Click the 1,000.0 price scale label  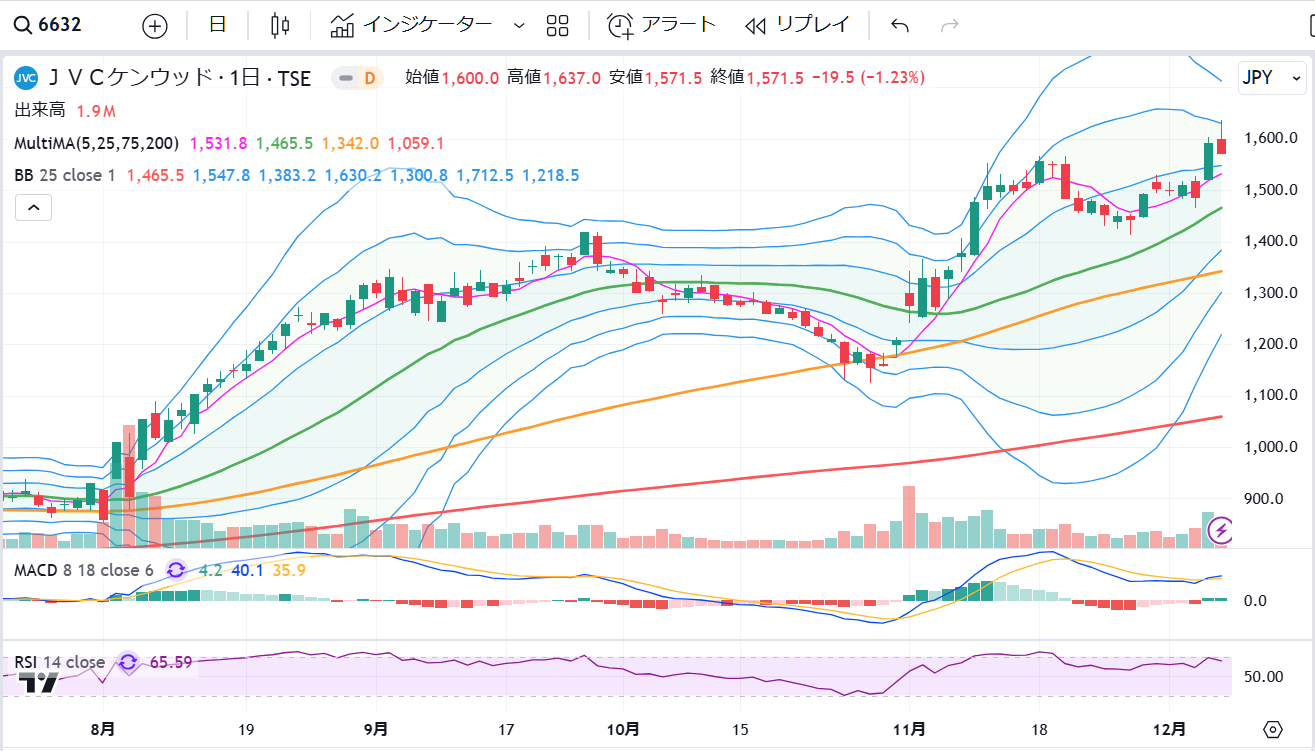1270,447
